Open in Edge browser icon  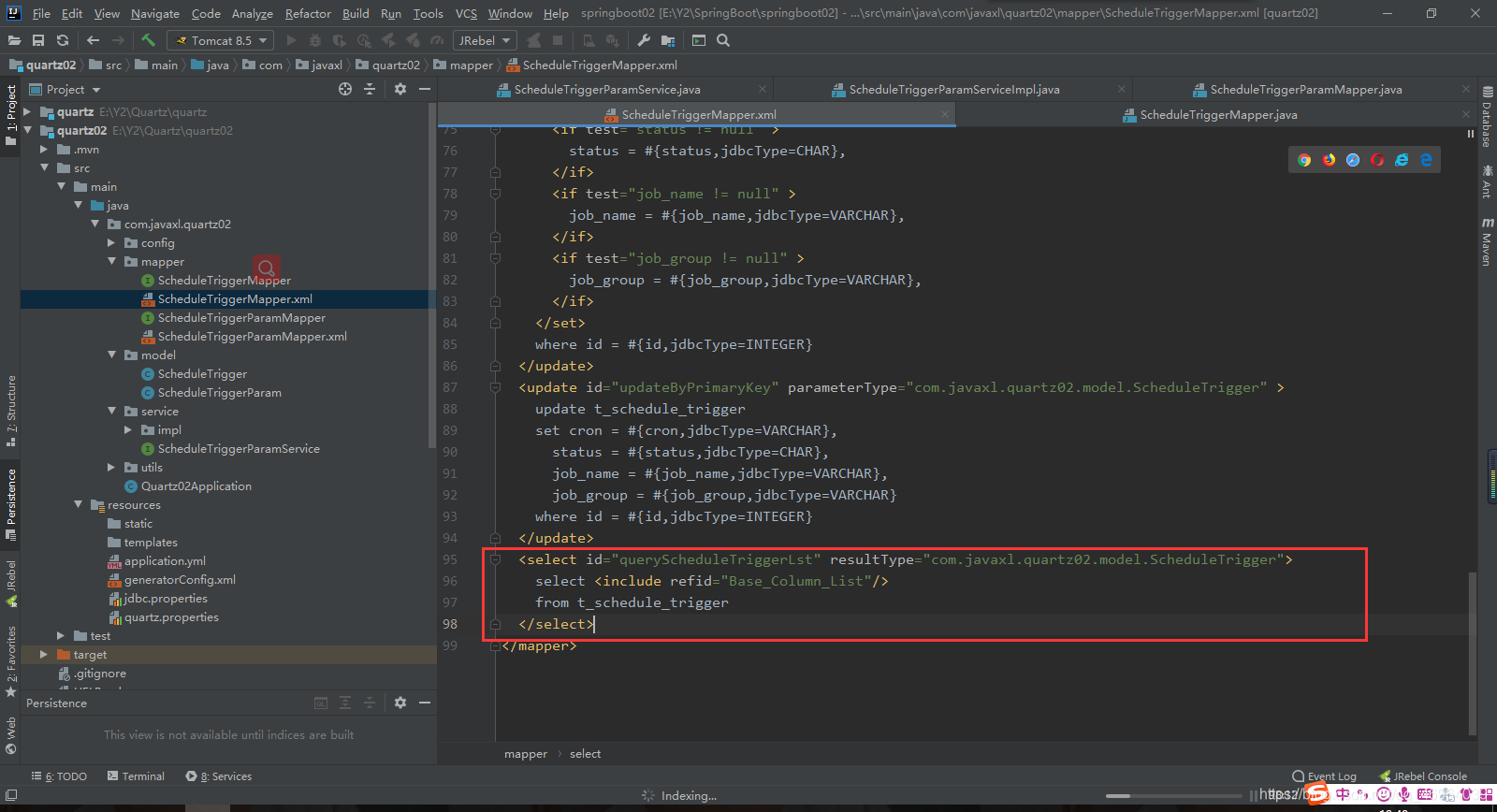click(x=1426, y=160)
